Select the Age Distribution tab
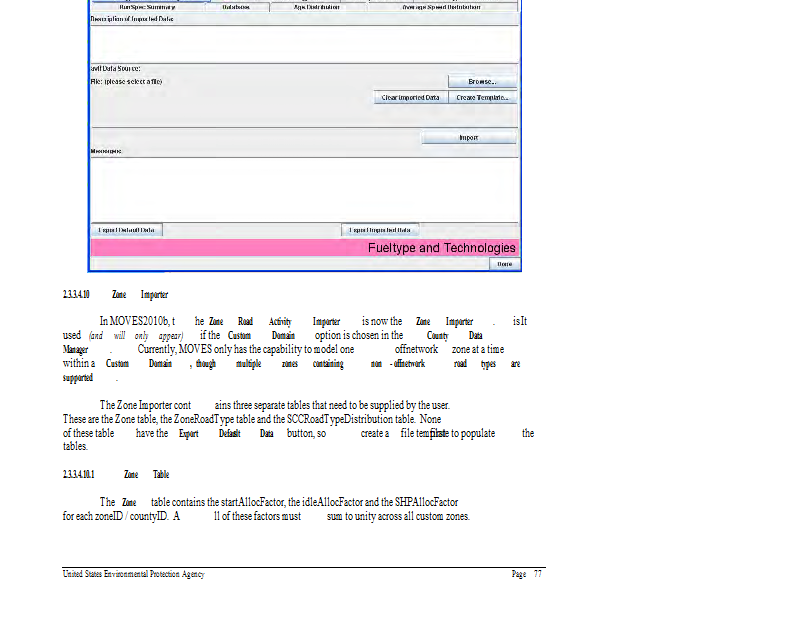 pos(316,6)
